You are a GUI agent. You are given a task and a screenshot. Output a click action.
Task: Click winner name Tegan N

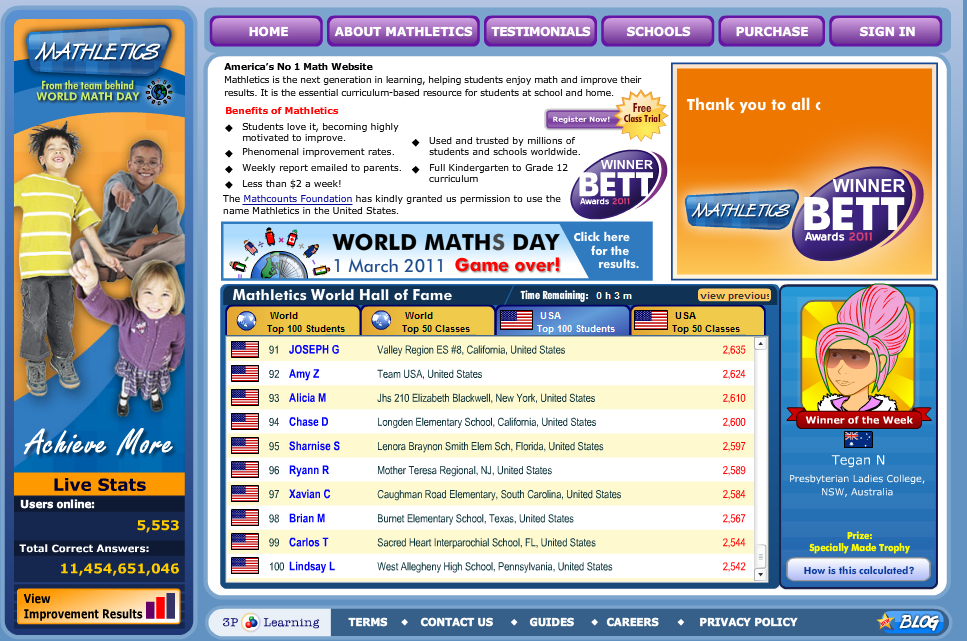[858, 460]
